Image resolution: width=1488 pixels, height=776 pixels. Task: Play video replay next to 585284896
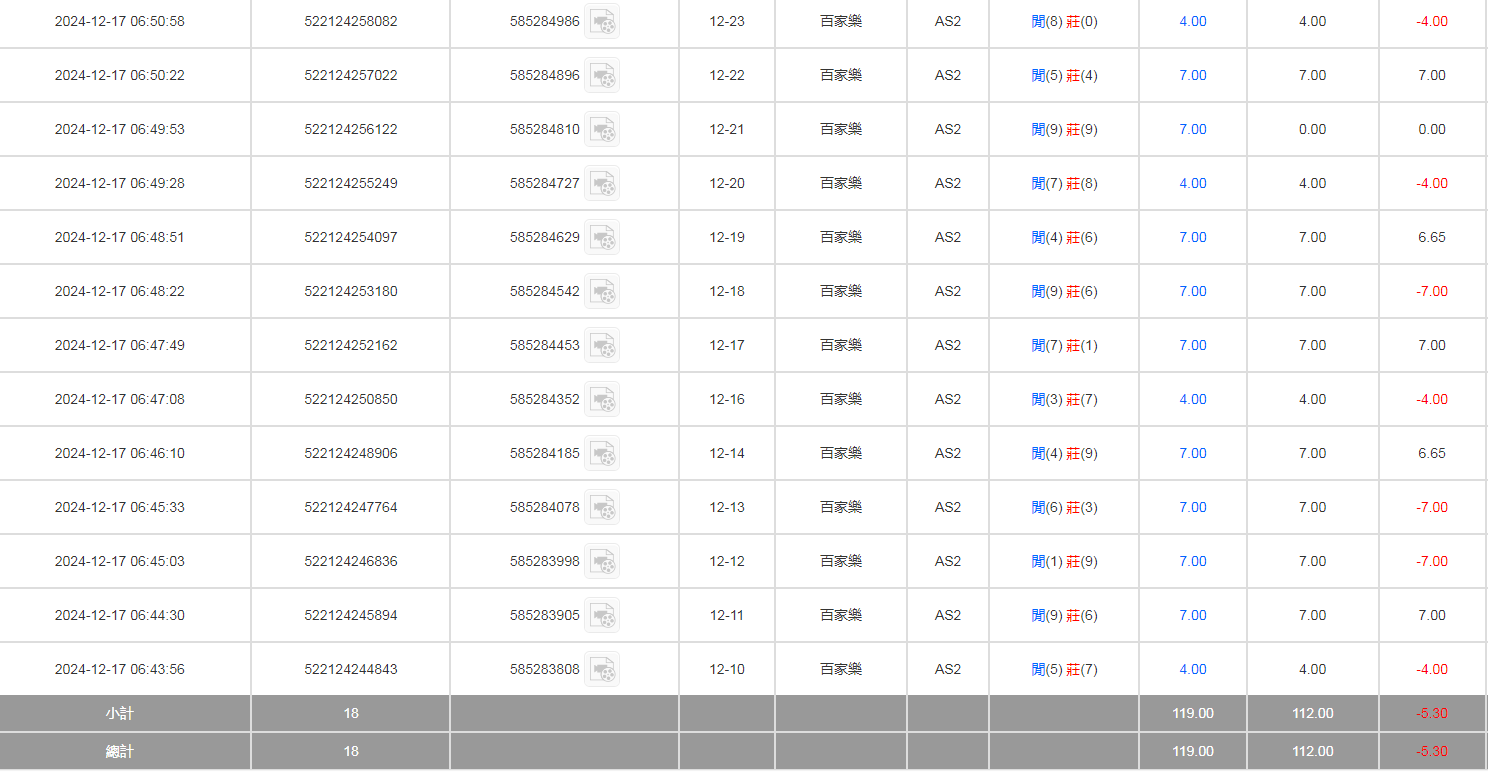click(x=602, y=75)
